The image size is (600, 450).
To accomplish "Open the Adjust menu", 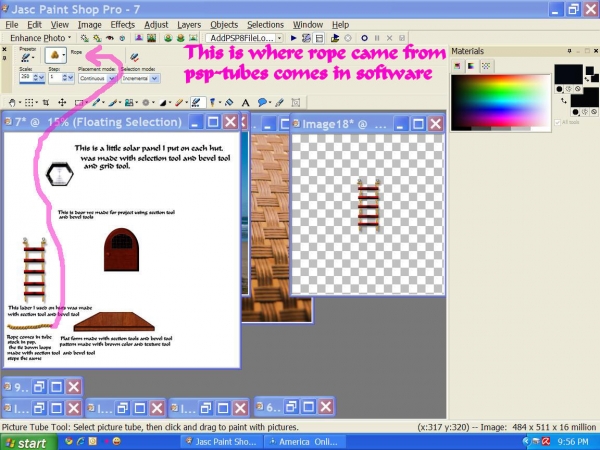I will pos(156,25).
